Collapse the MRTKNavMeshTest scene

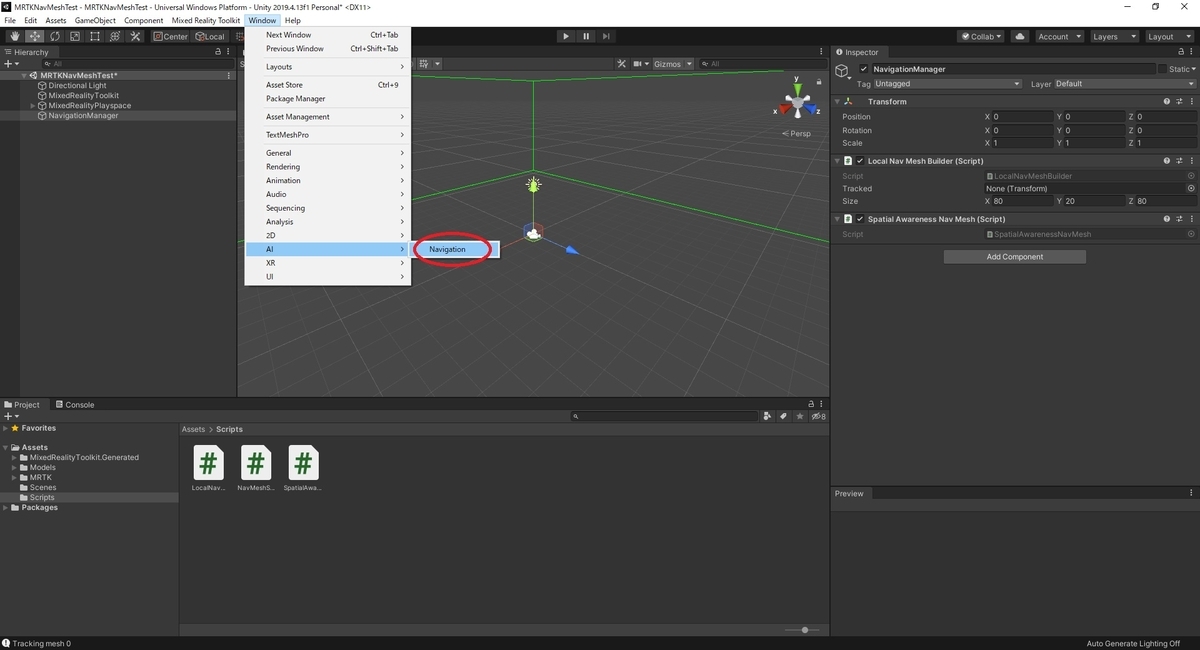tap(24, 75)
